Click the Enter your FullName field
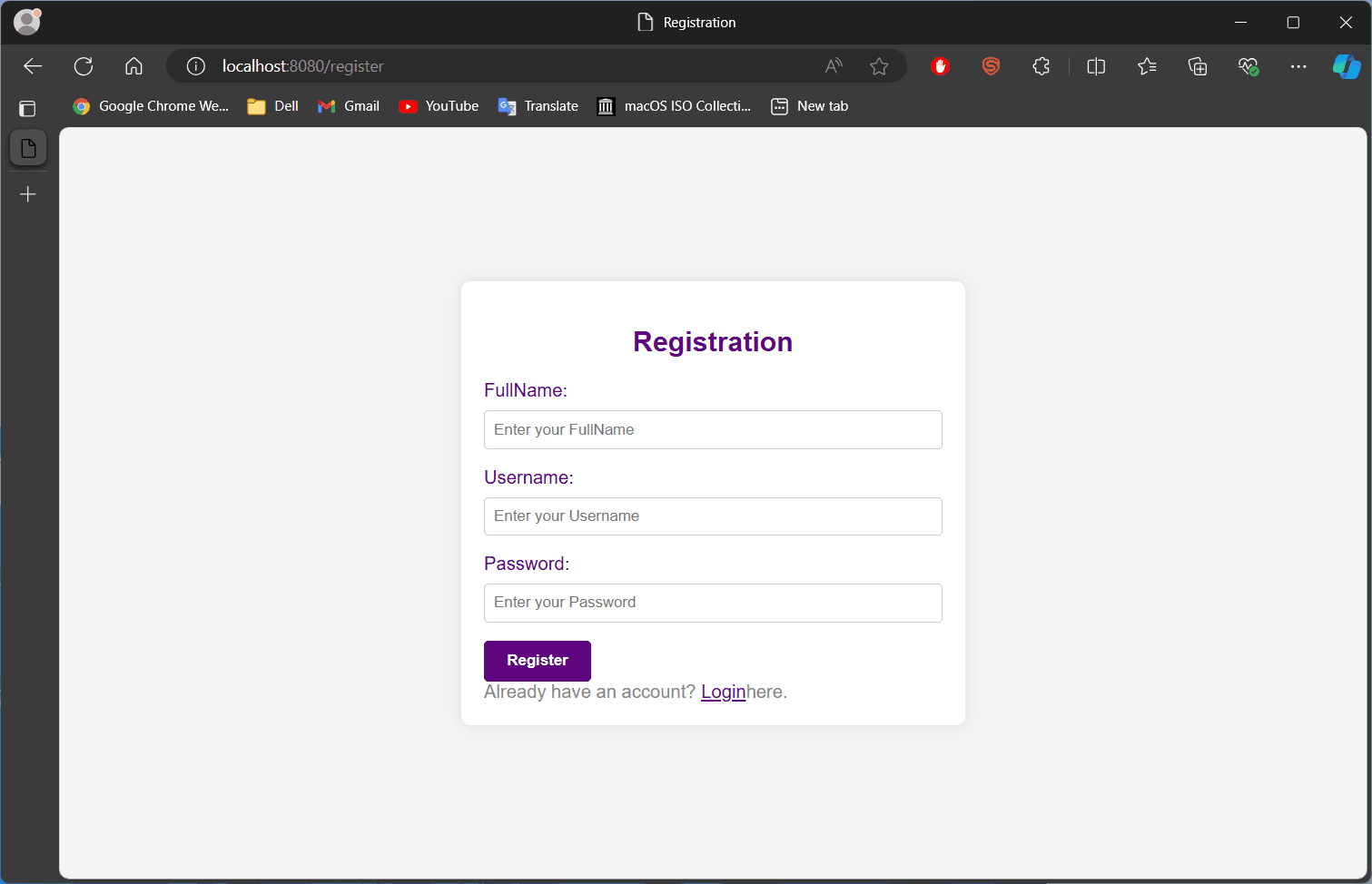The height and width of the screenshot is (884, 1372). click(713, 429)
